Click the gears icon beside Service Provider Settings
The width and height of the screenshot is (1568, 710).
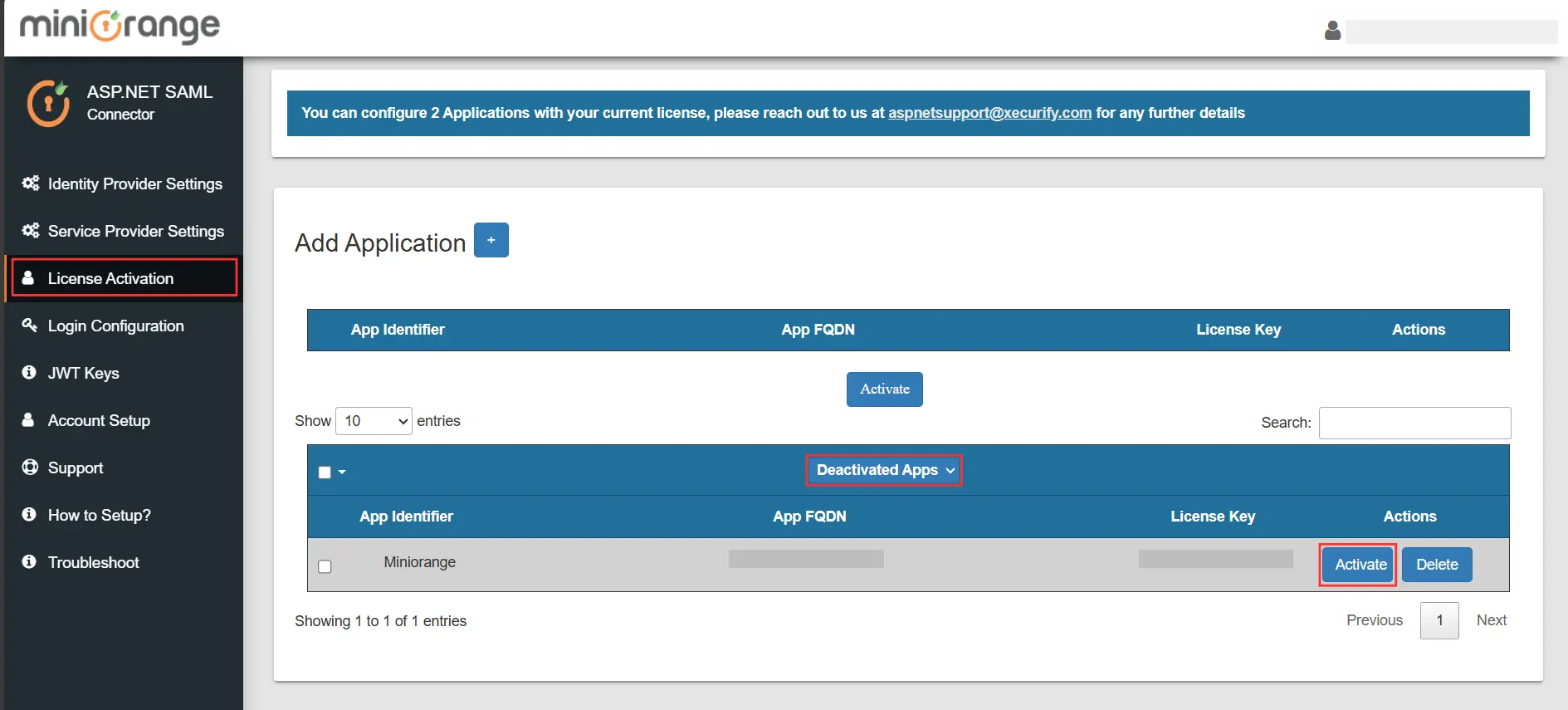(x=31, y=230)
